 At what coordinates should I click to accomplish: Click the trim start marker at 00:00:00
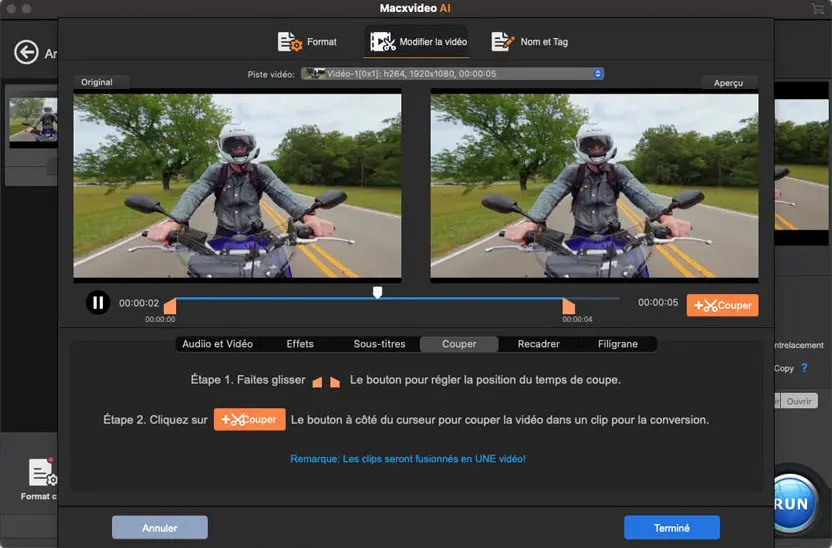(169, 306)
